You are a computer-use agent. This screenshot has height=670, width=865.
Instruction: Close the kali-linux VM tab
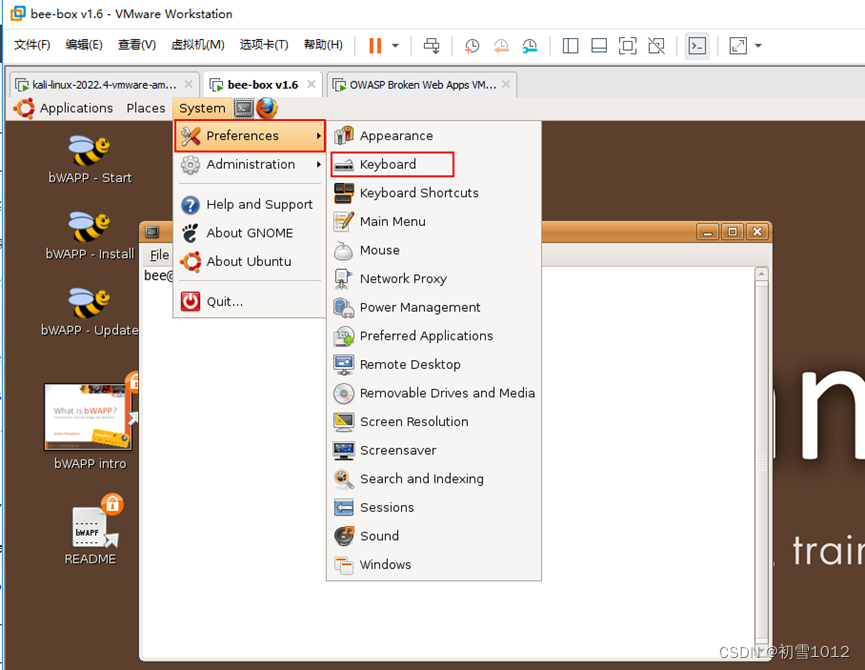[189, 84]
